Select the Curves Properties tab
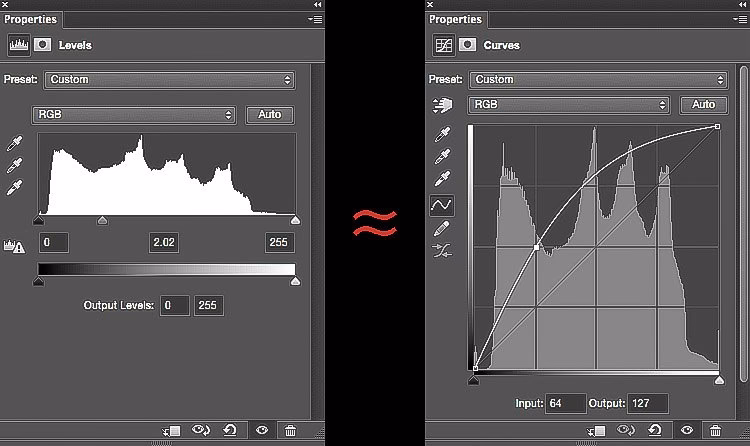 click(x=455, y=20)
